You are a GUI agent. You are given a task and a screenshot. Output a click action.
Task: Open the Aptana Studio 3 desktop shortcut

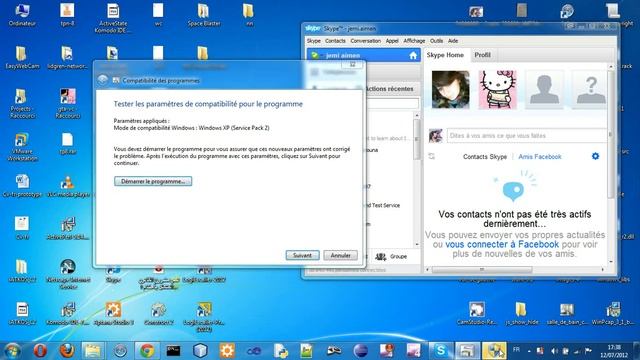coord(113,313)
